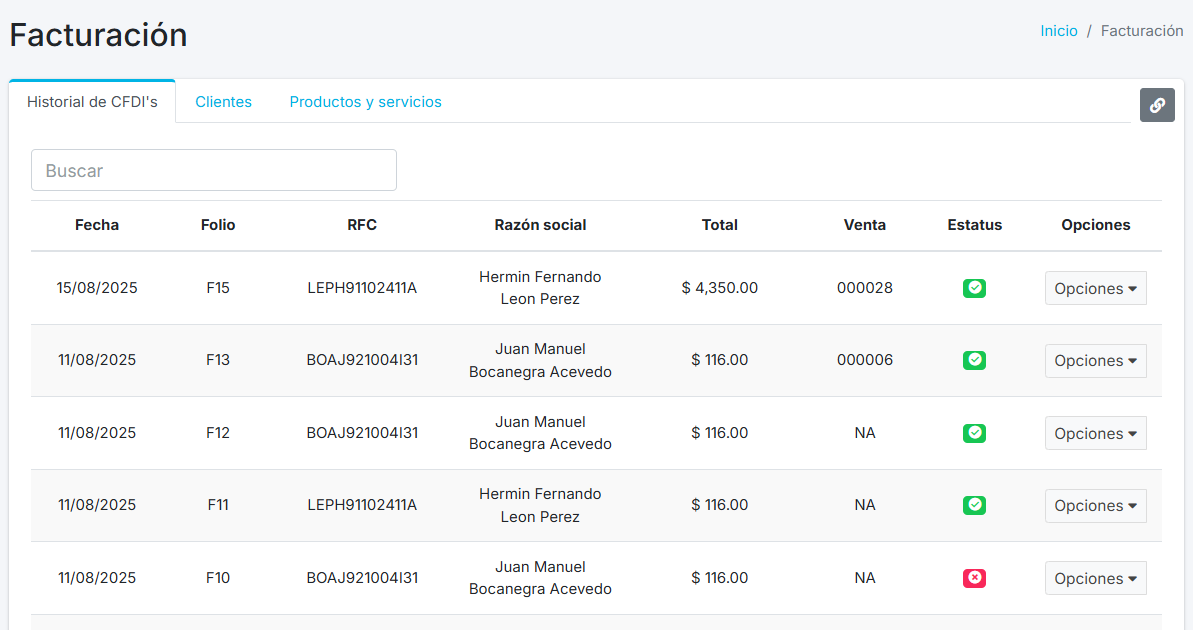Click red cancelled status icon for folio F10

(x=974, y=578)
